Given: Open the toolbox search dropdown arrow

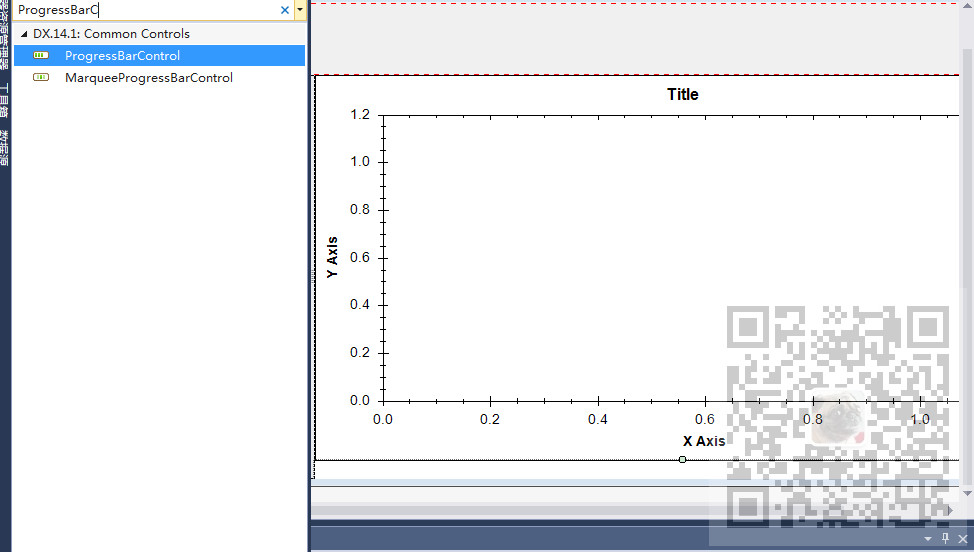Looking at the screenshot, I should click(300, 10).
